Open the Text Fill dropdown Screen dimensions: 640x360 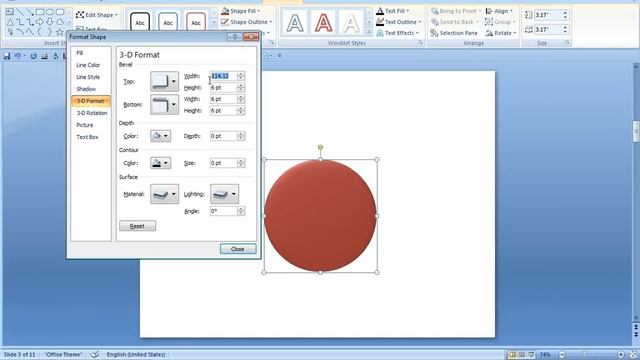tap(394, 11)
